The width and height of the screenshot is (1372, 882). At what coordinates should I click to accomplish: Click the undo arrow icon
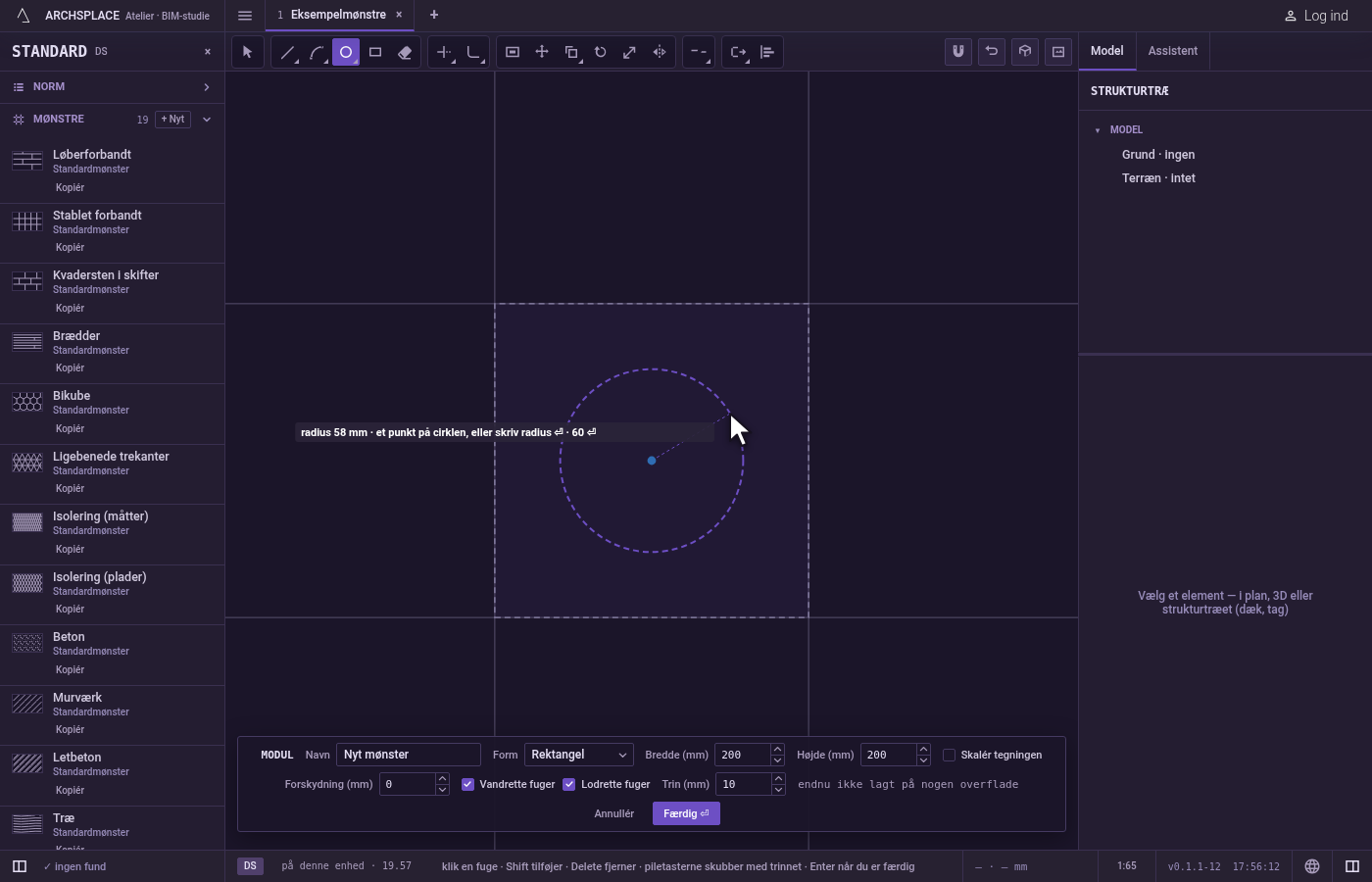pos(992,51)
